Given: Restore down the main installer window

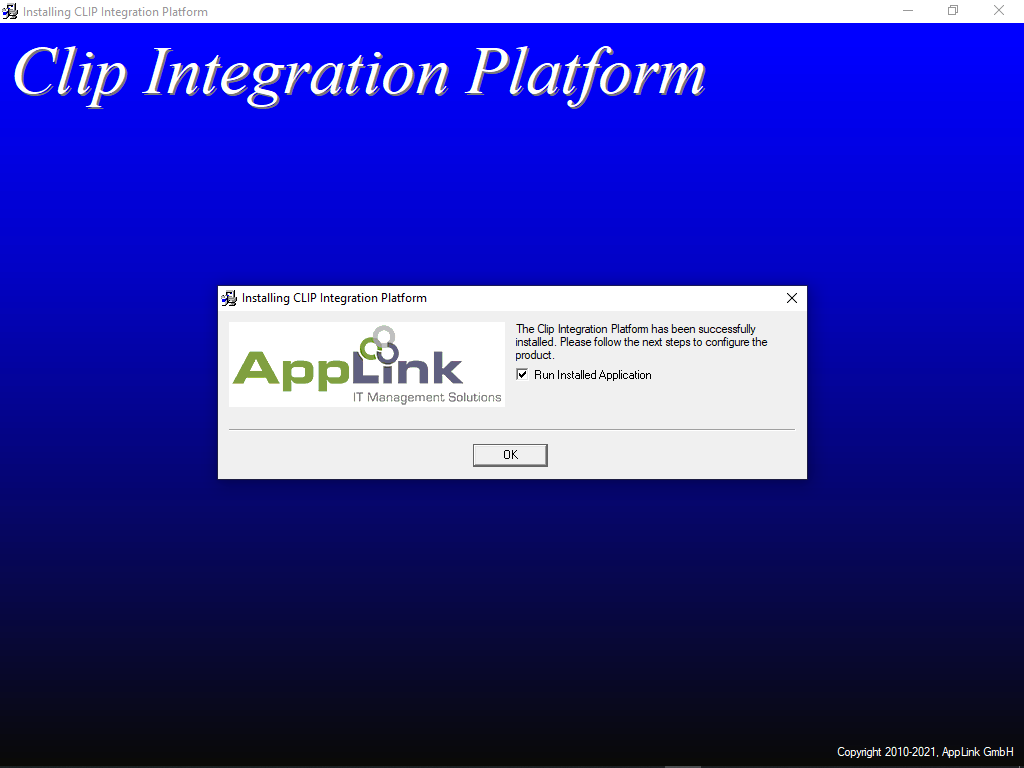Looking at the screenshot, I should click(953, 11).
